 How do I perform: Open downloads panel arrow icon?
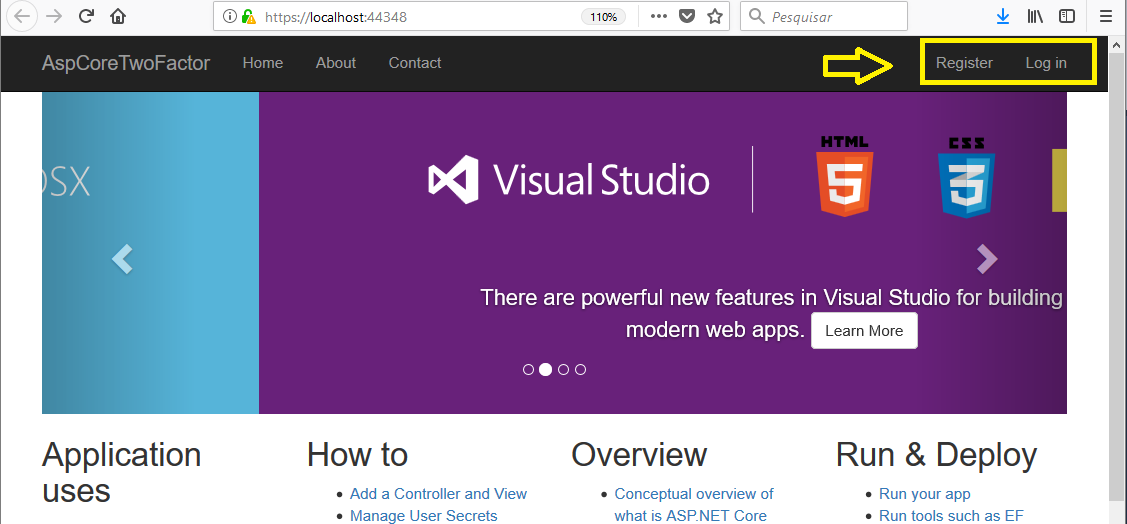[1003, 17]
